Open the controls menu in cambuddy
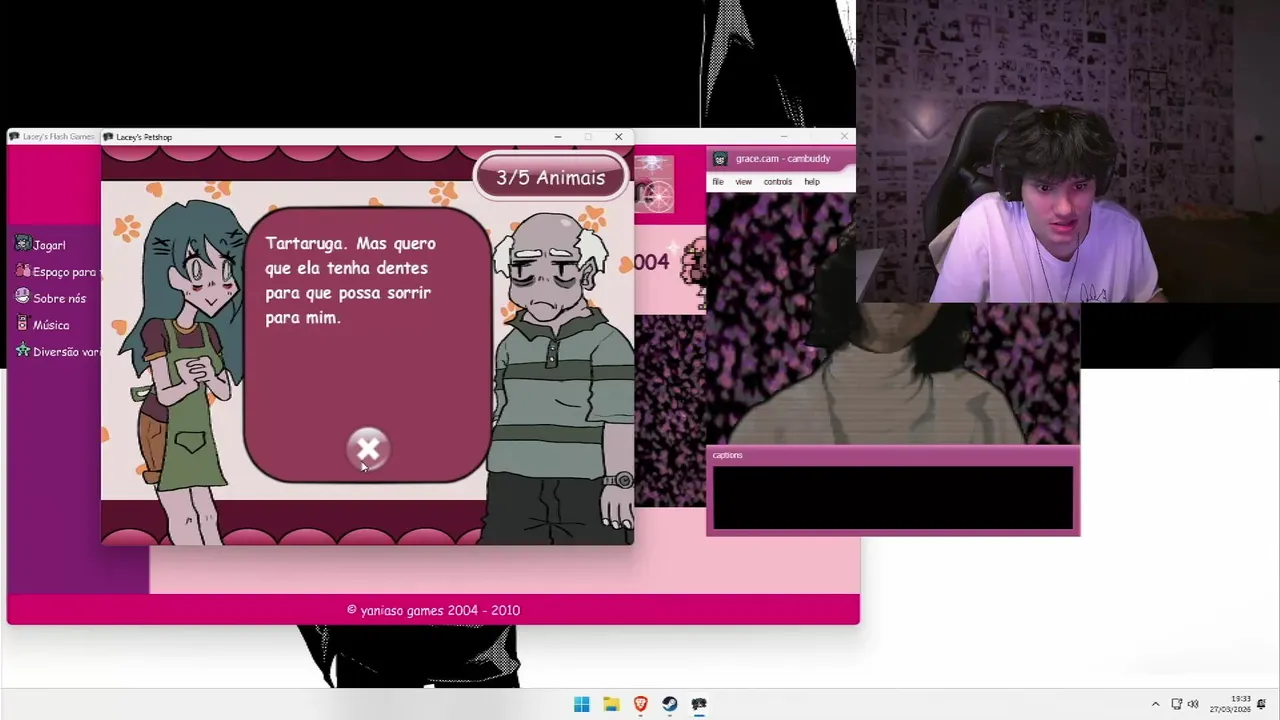This screenshot has width=1280, height=720. point(777,182)
